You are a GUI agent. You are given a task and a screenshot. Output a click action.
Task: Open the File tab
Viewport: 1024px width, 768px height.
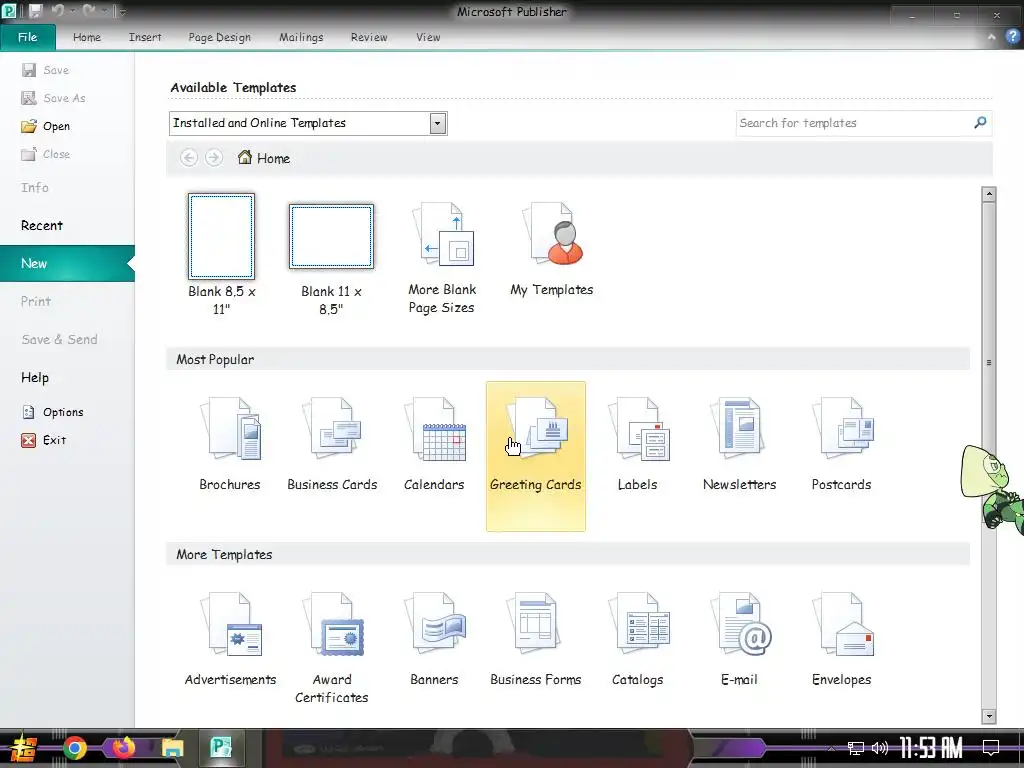coord(27,37)
